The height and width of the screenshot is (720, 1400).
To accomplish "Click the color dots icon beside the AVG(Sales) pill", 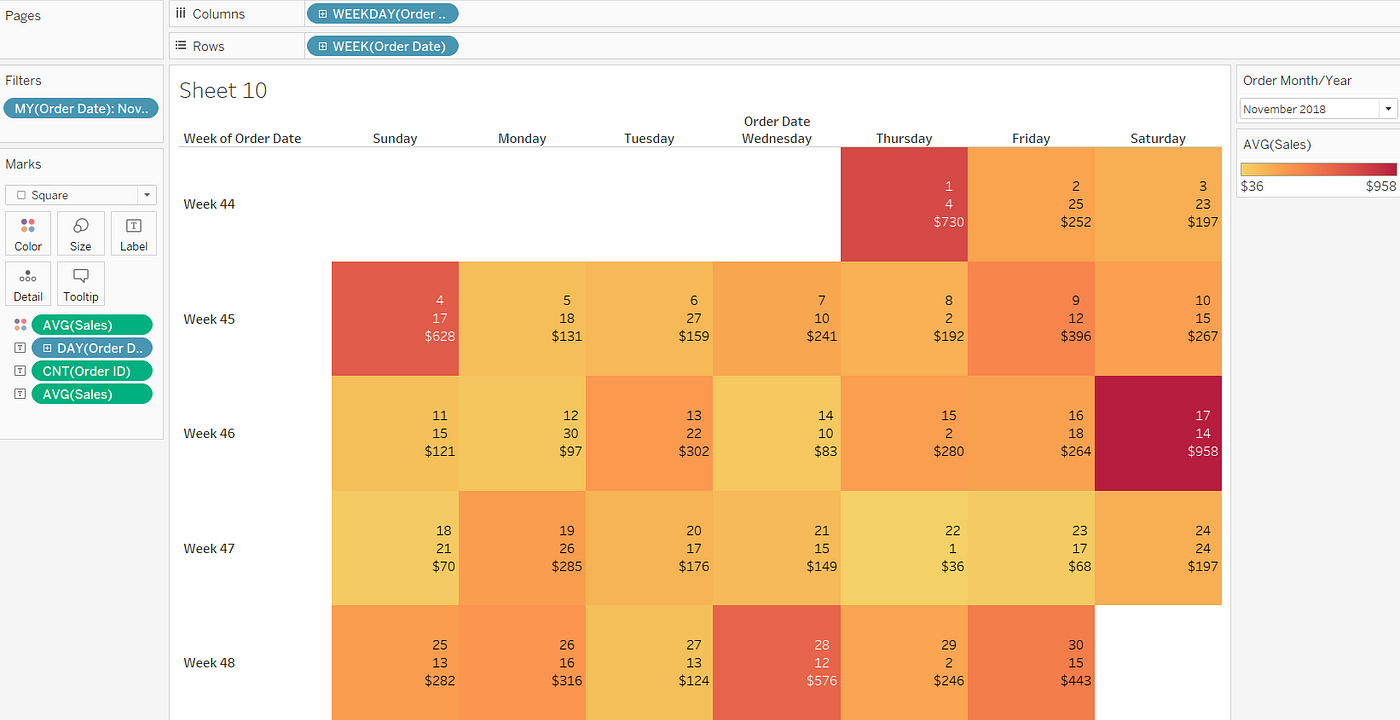I will [20, 324].
